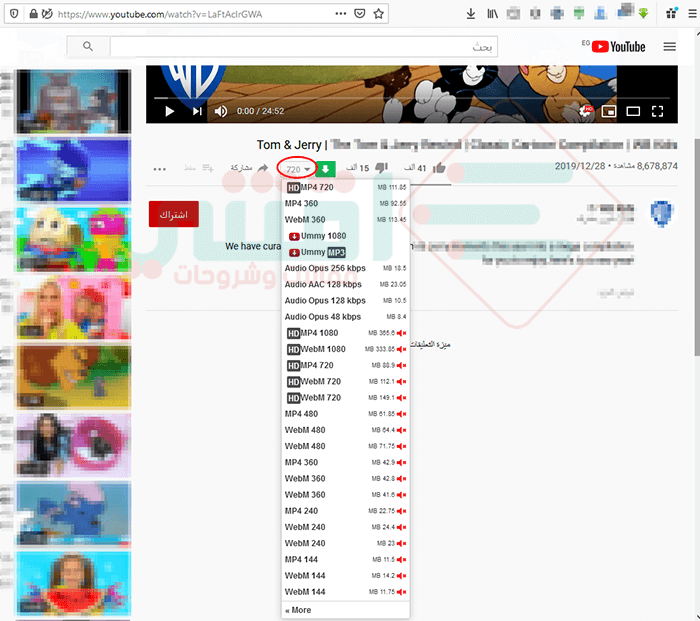Viewport: 700px width, 621px height.
Task: Open tracking protection shield panel
Action: [14, 14]
